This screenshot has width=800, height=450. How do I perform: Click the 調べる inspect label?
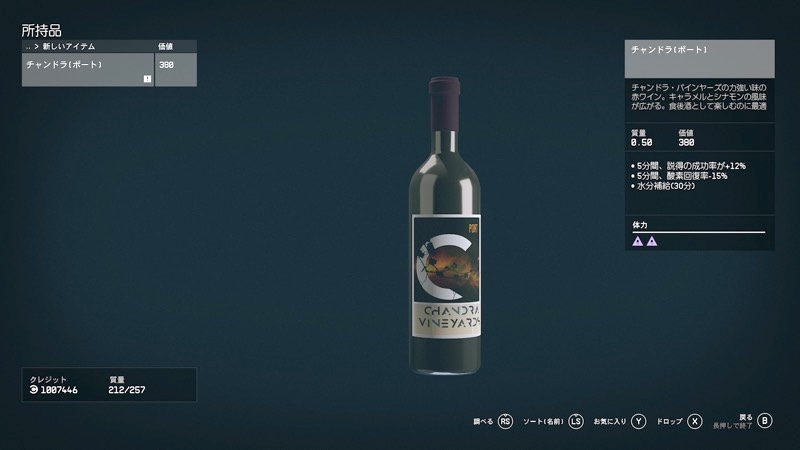[x=483, y=421]
